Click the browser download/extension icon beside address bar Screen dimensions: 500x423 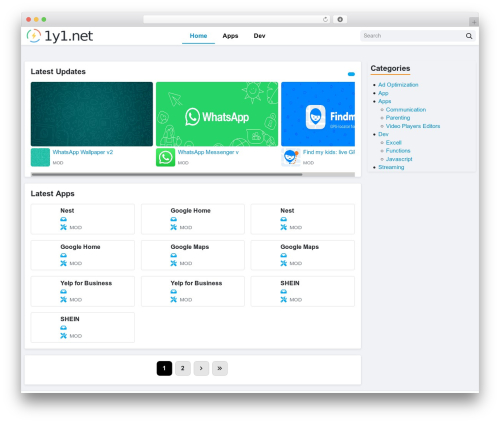pos(340,19)
